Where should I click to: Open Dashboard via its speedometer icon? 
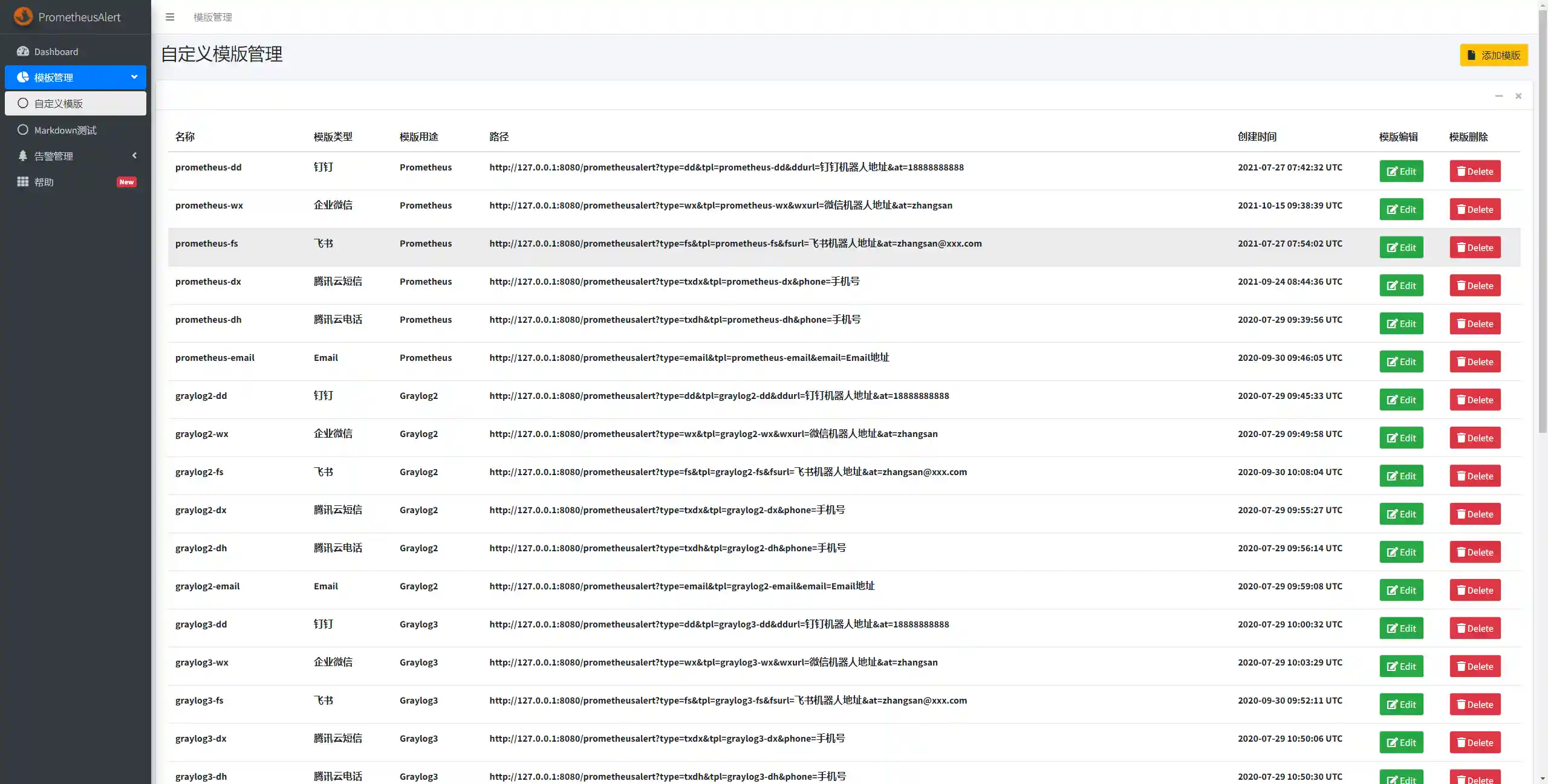coord(22,51)
